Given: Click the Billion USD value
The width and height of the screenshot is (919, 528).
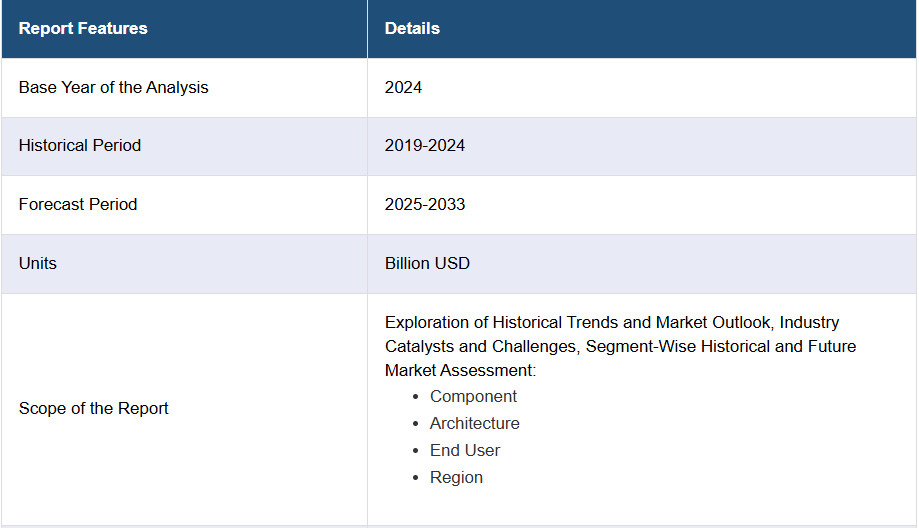Looking at the screenshot, I should point(427,263).
